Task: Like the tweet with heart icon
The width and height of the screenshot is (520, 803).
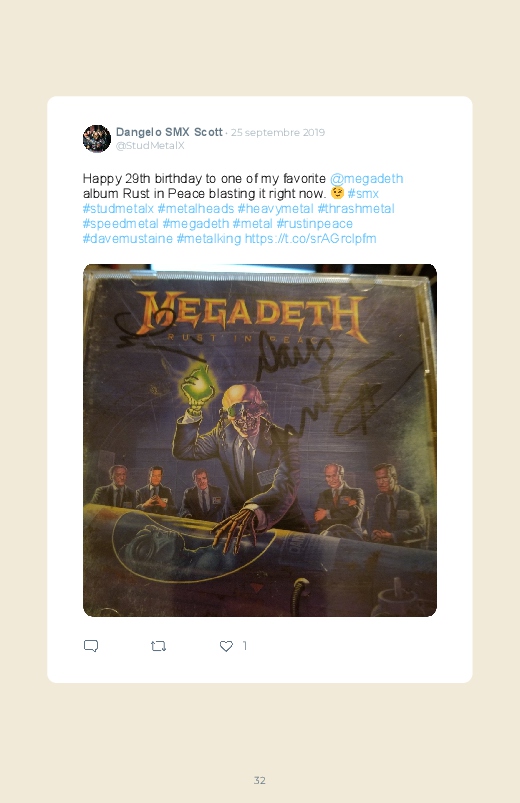Action: [x=226, y=646]
